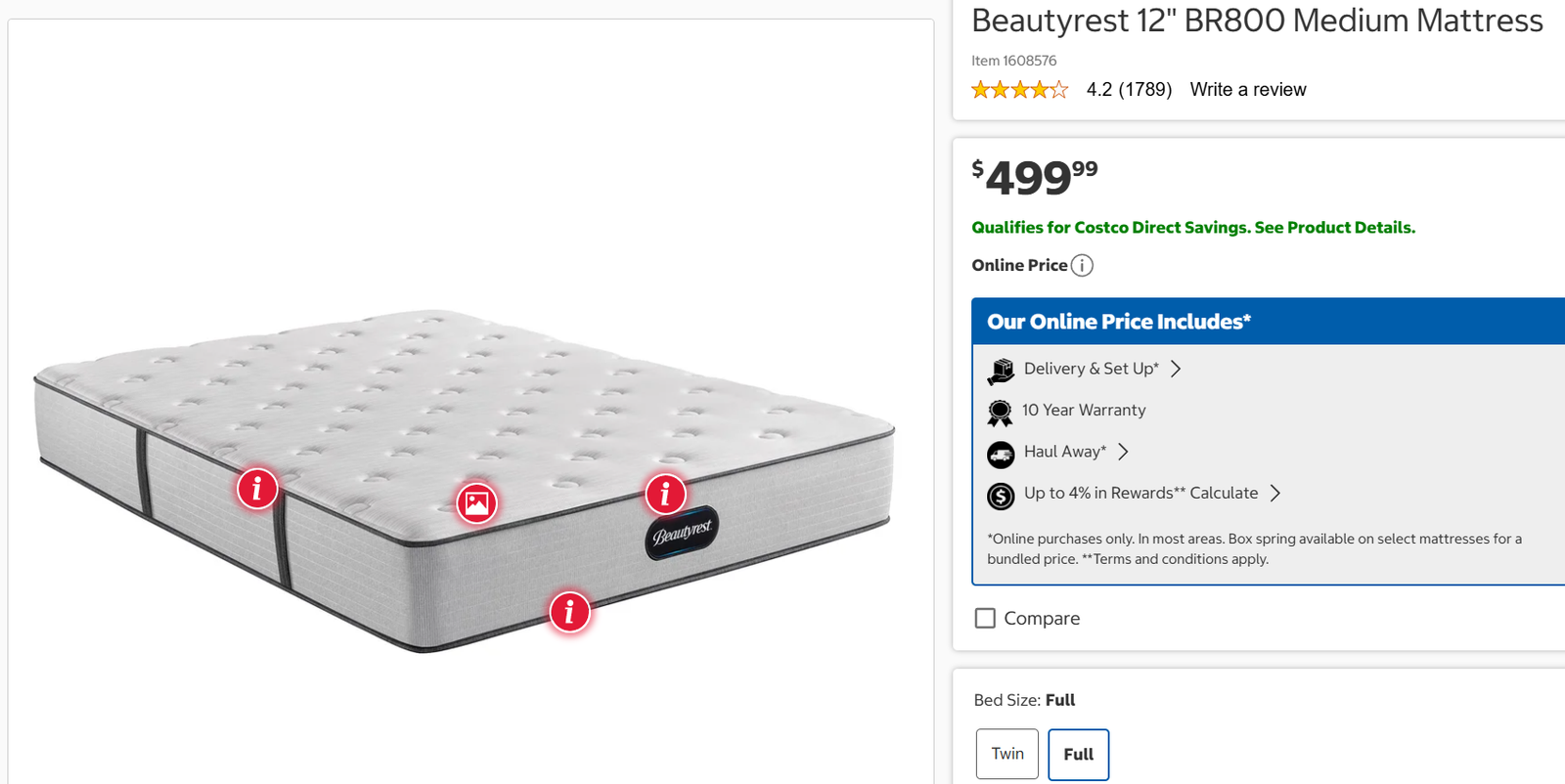Select the Full bed size option
This screenshot has height=784, width=1565.
pyautogui.click(x=1078, y=755)
